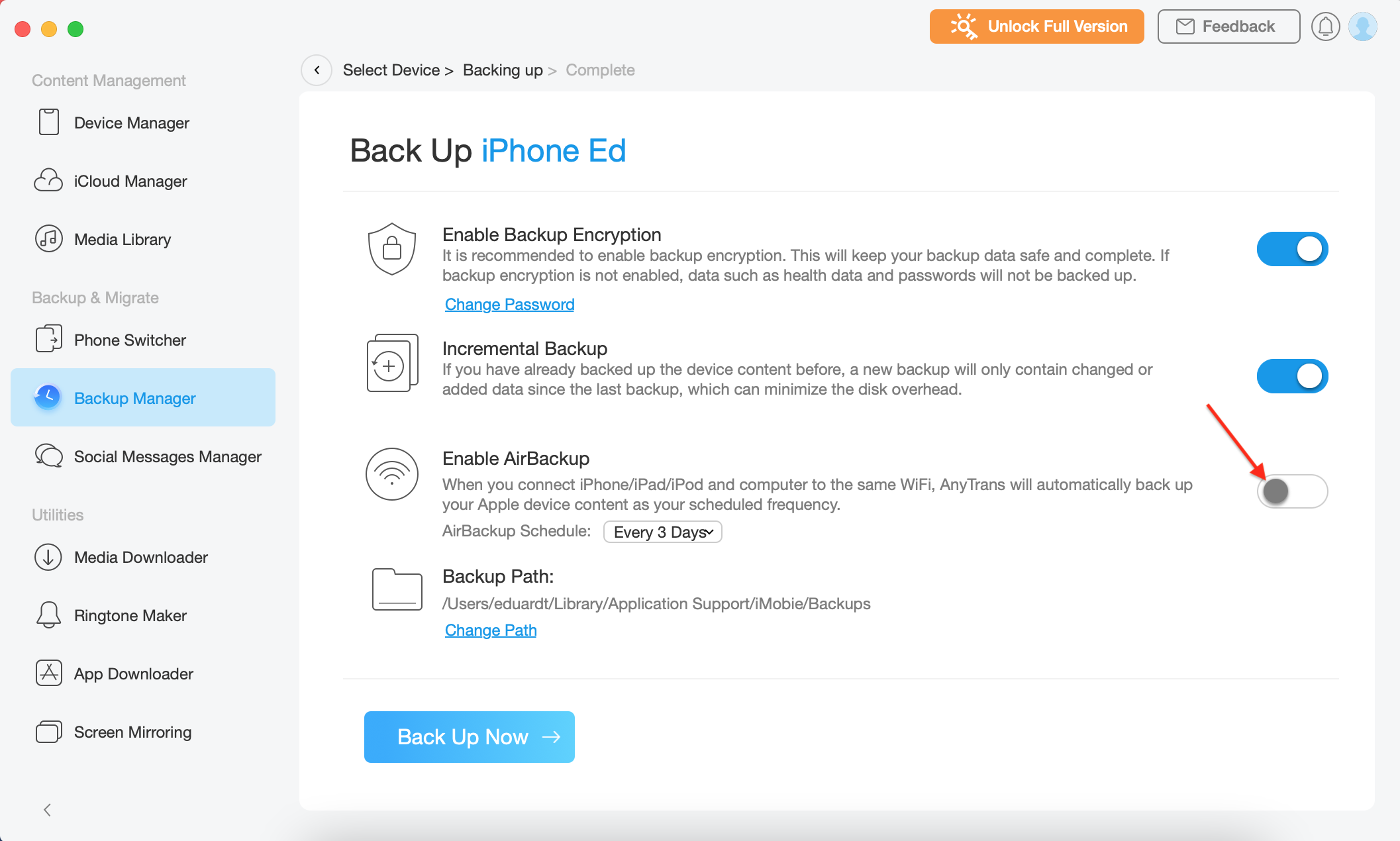Click the Device Manager icon

point(48,123)
